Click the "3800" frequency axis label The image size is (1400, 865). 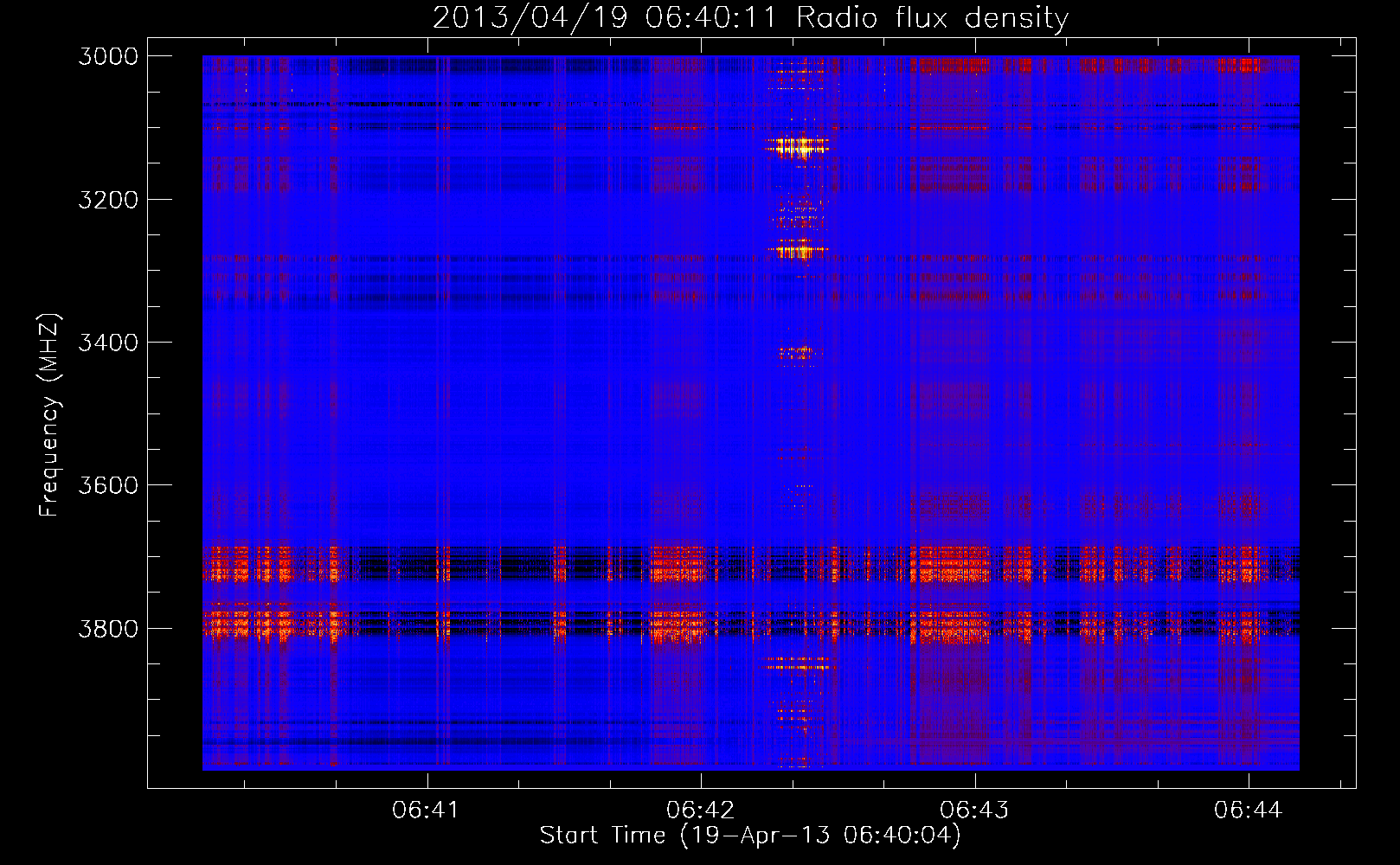coord(108,628)
